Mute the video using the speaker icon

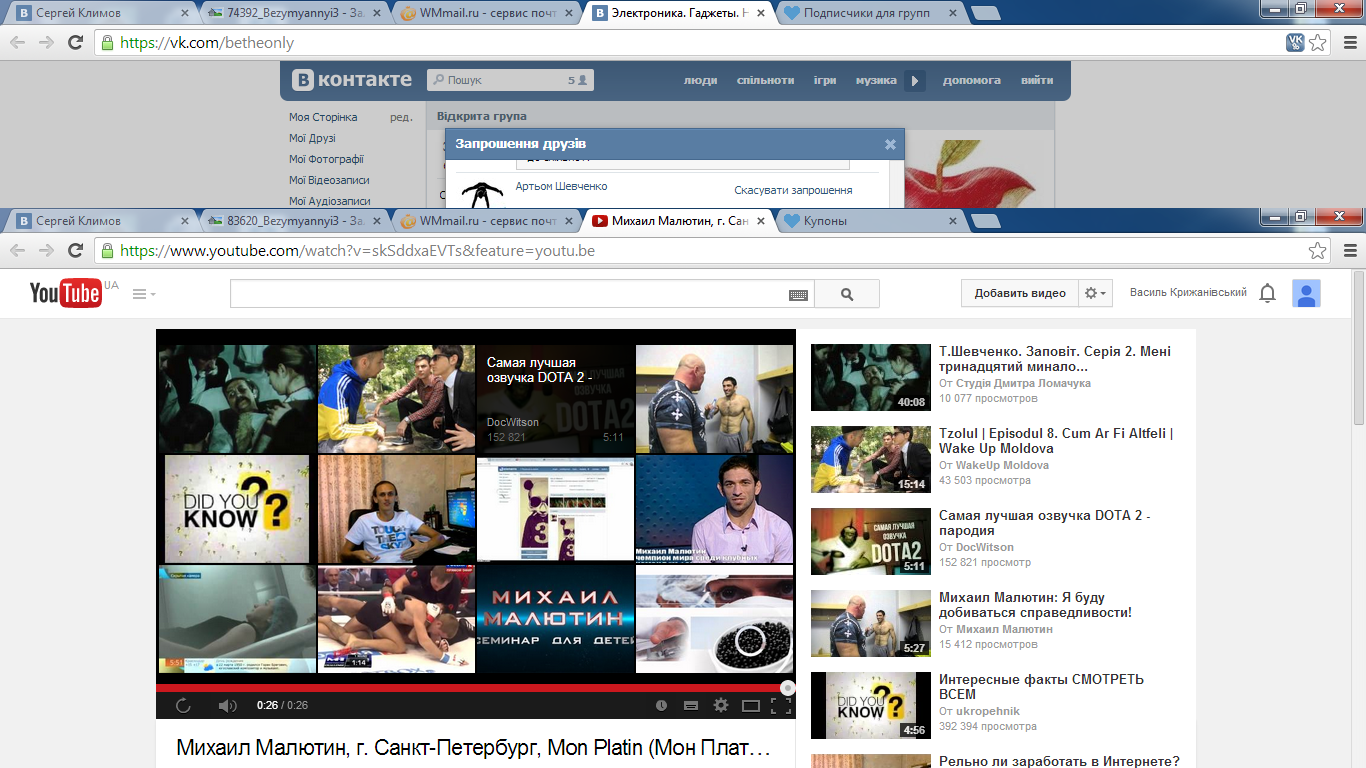[228, 706]
